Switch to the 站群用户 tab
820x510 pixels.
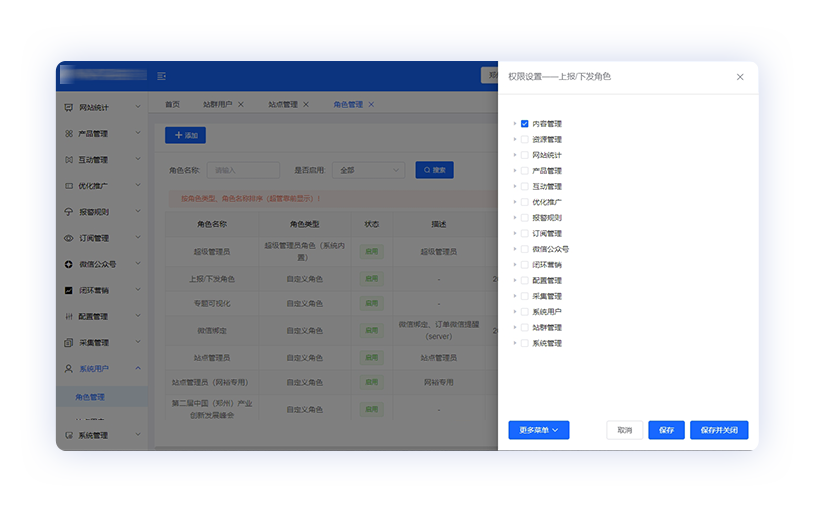(218, 105)
